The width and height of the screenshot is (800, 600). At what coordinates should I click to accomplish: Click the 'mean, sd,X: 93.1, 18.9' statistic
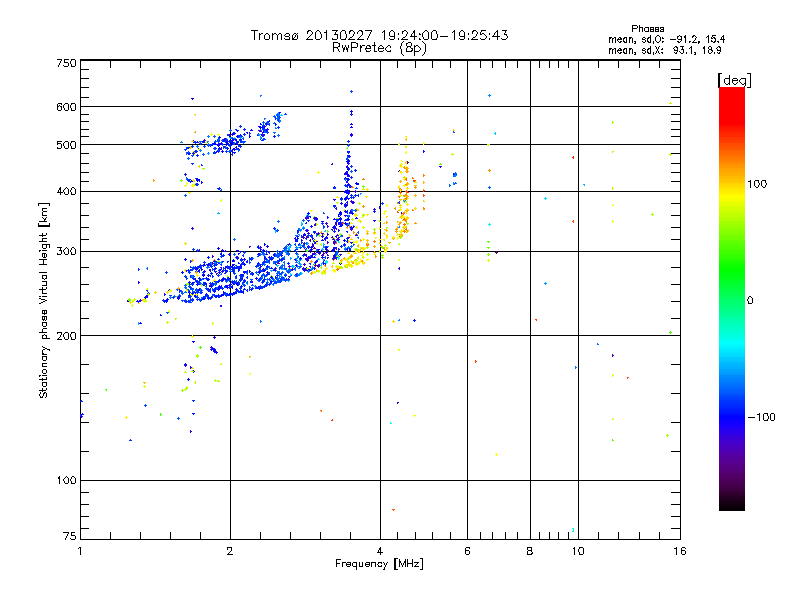(x=664, y=50)
